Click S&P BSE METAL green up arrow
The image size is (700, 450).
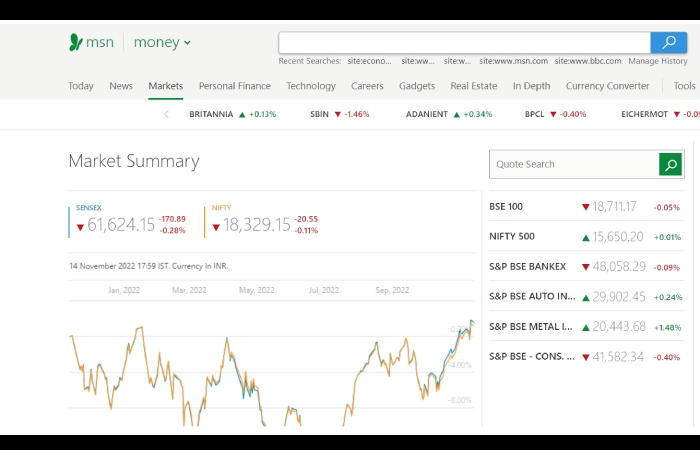586,328
